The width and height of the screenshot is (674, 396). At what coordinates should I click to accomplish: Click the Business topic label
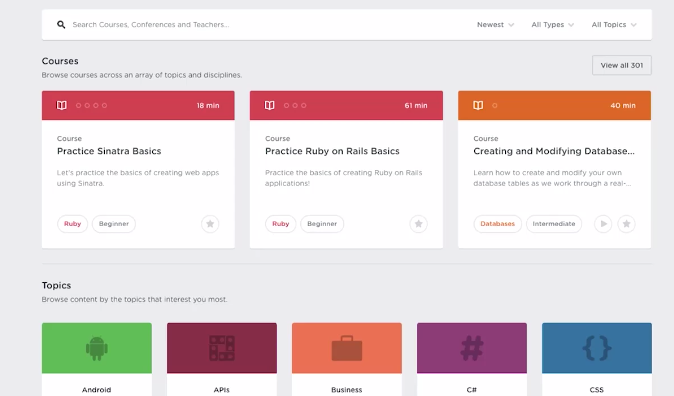[x=347, y=390]
